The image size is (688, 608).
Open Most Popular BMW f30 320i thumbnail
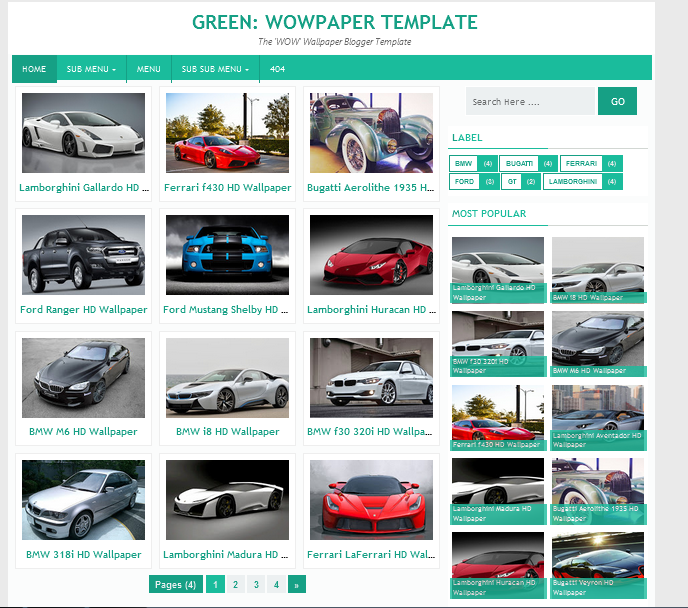pos(498,343)
